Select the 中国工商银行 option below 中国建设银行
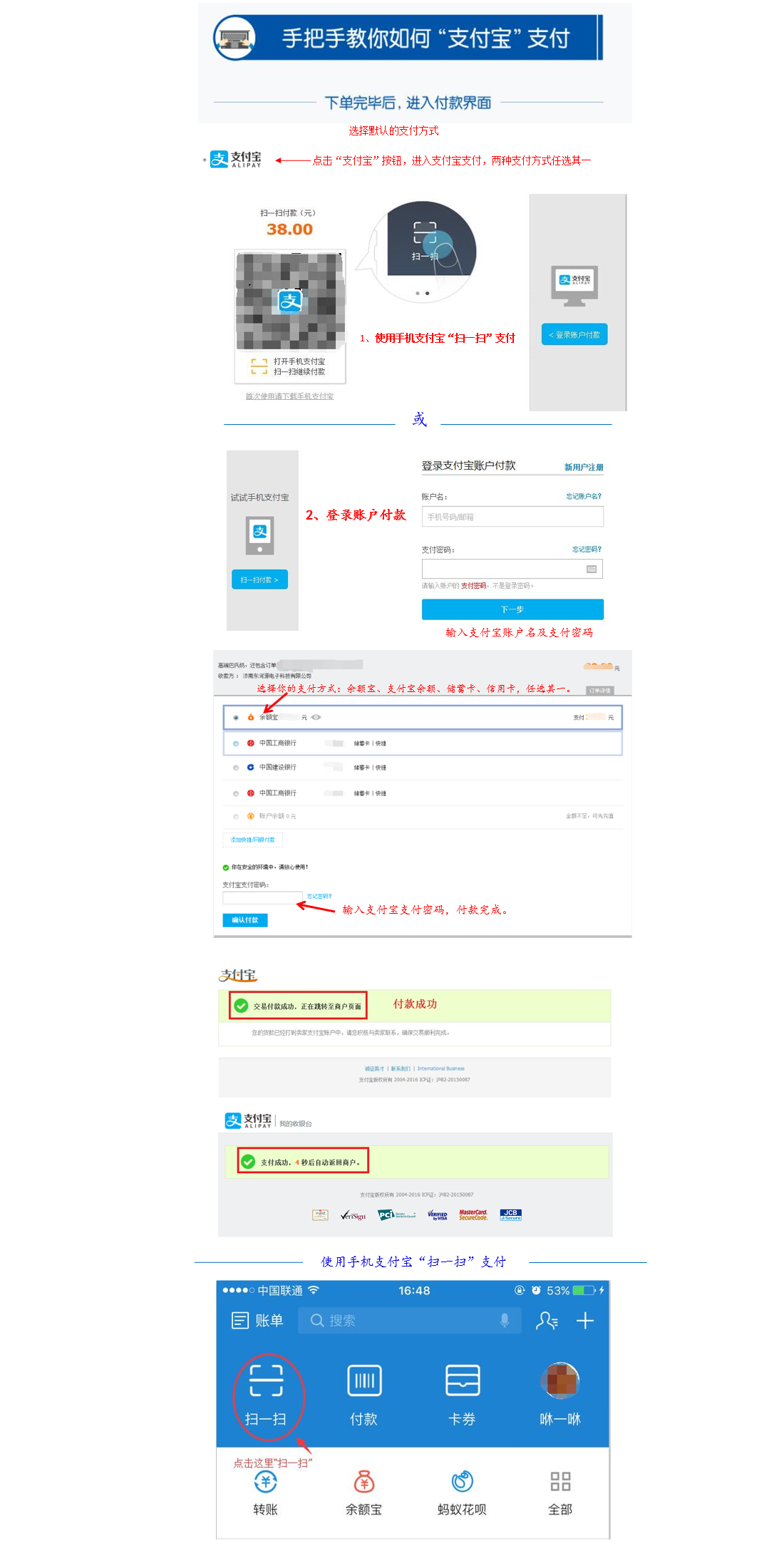Image resolution: width=784 pixels, height=1568 pixels. tap(236, 793)
